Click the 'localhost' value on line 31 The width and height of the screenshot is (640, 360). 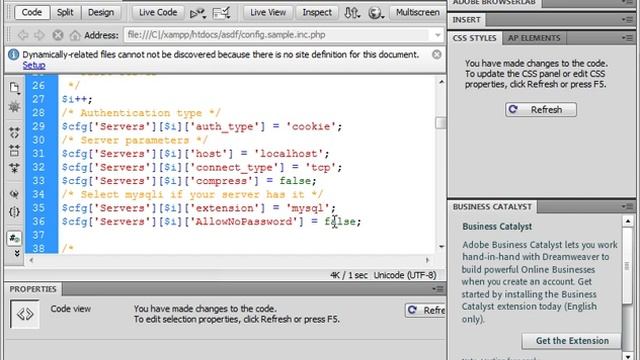click(x=289, y=154)
